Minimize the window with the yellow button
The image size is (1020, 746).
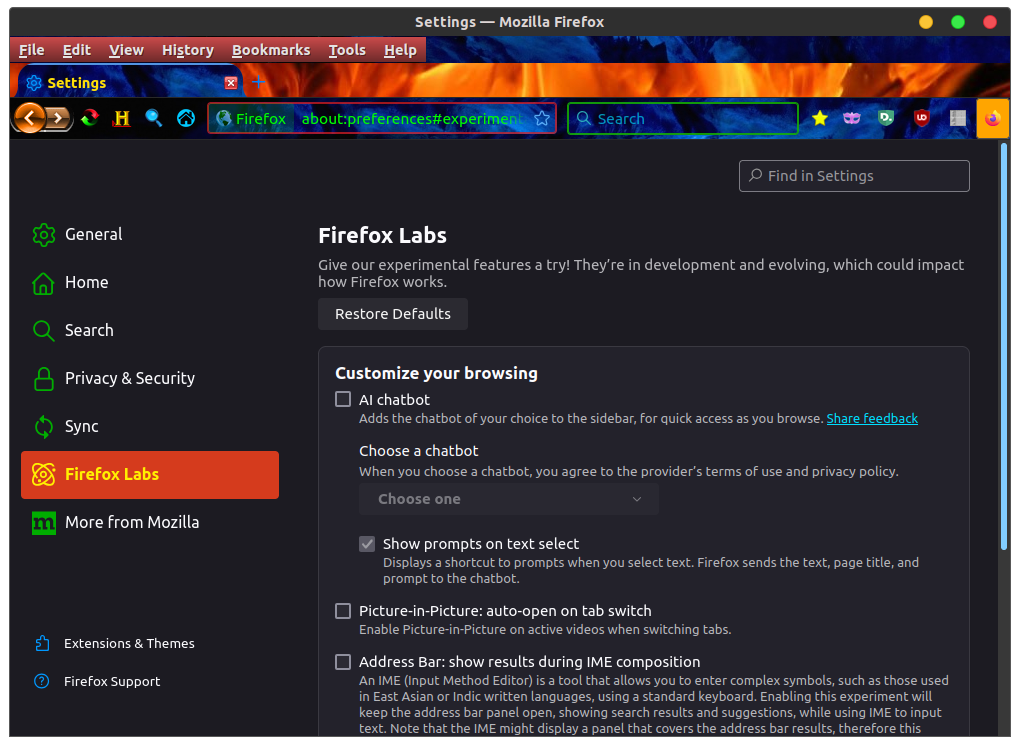(x=925, y=22)
